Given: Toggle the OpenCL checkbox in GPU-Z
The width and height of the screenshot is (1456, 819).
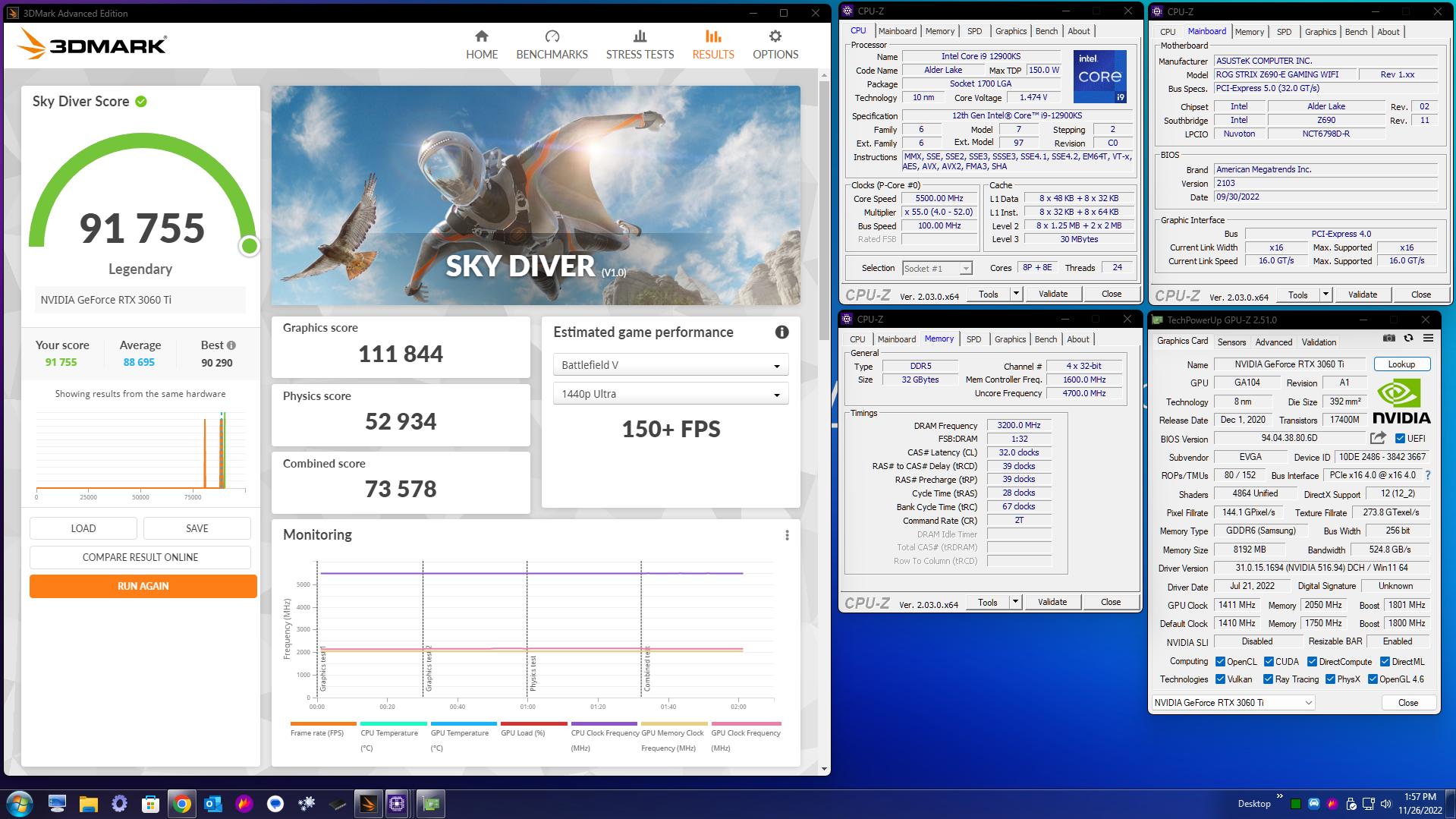Looking at the screenshot, I should point(1220,662).
